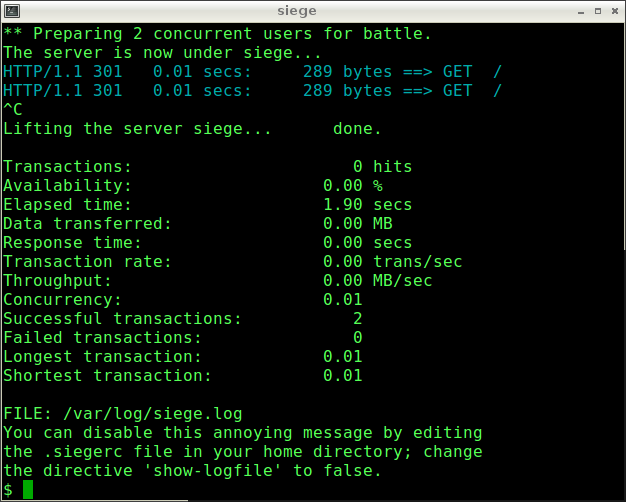Image resolution: width=626 pixels, height=502 pixels.
Task: Minimize the siege terminal window
Action: coord(581,11)
